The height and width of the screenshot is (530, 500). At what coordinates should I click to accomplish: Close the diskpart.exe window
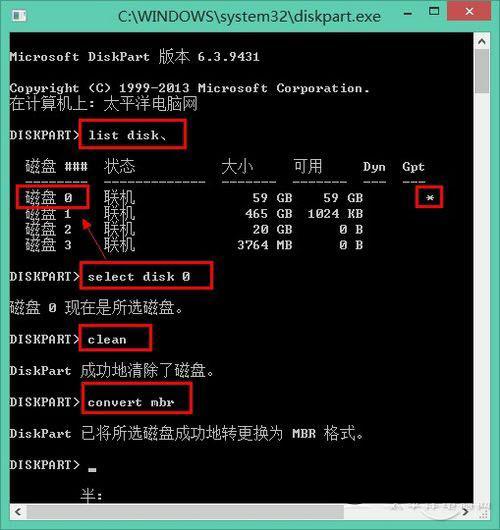[469, 11]
